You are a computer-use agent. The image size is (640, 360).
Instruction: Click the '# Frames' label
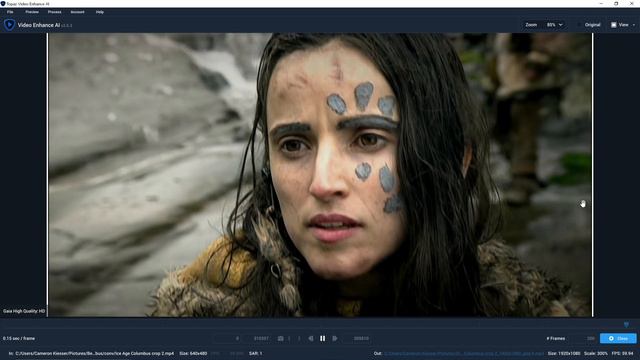coord(556,338)
